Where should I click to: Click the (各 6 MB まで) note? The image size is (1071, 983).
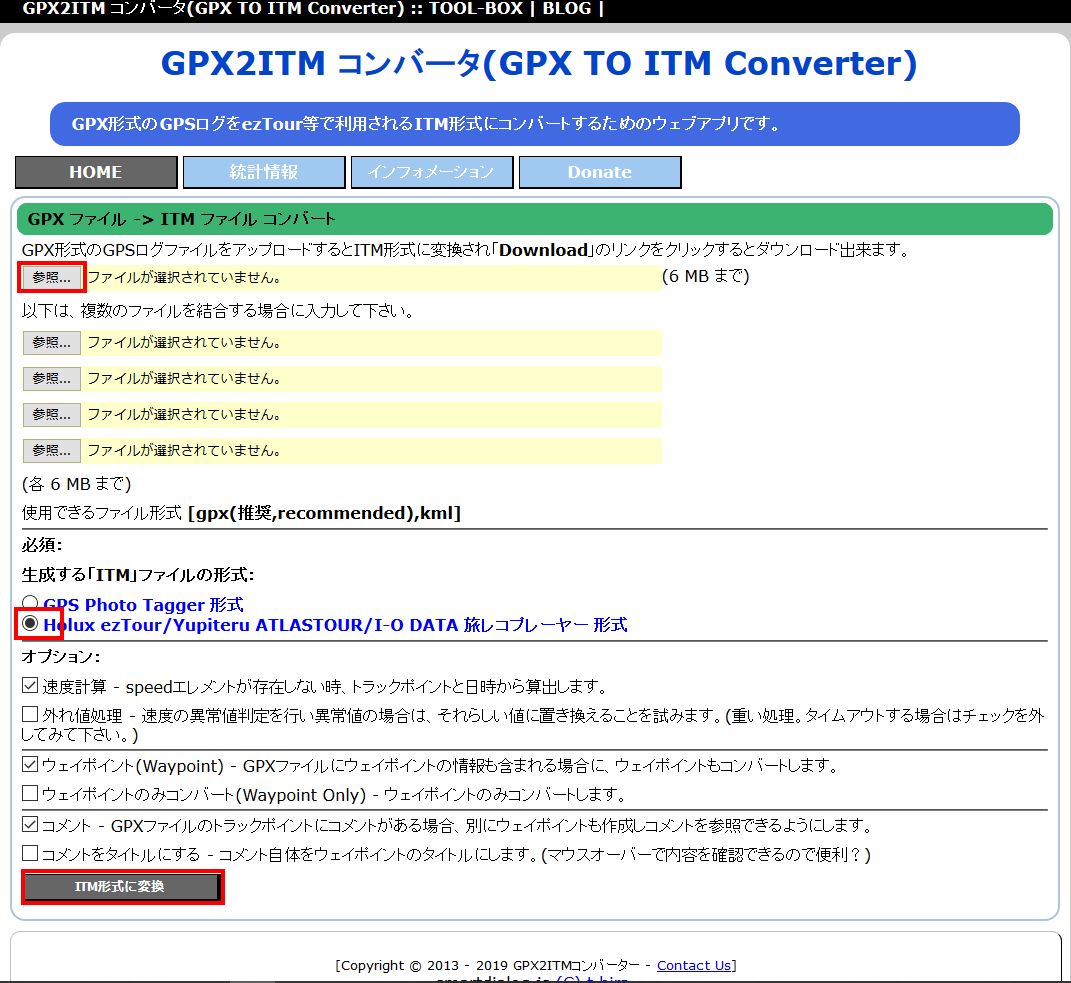[x=76, y=484]
